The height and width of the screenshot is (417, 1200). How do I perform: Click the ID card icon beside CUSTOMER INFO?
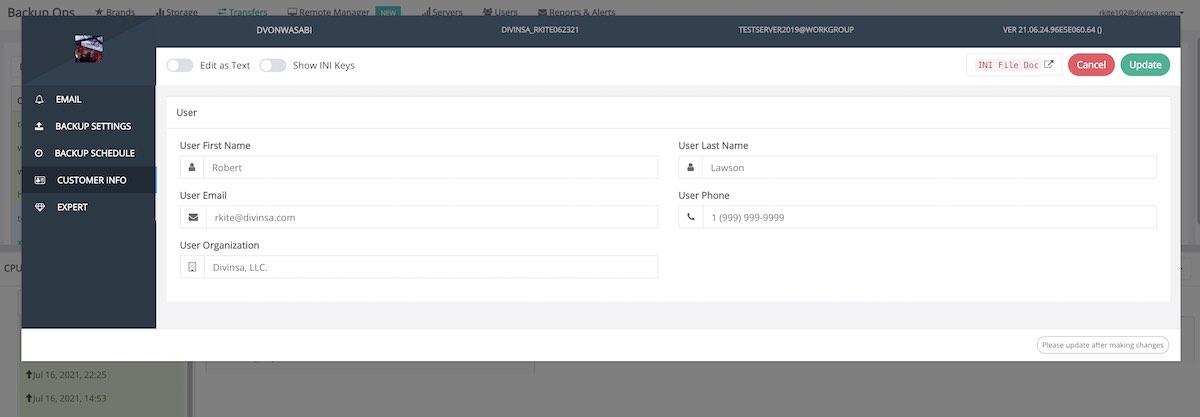coord(39,180)
